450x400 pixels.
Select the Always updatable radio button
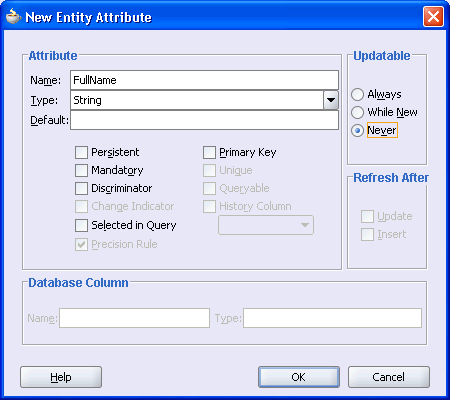[x=357, y=95]
